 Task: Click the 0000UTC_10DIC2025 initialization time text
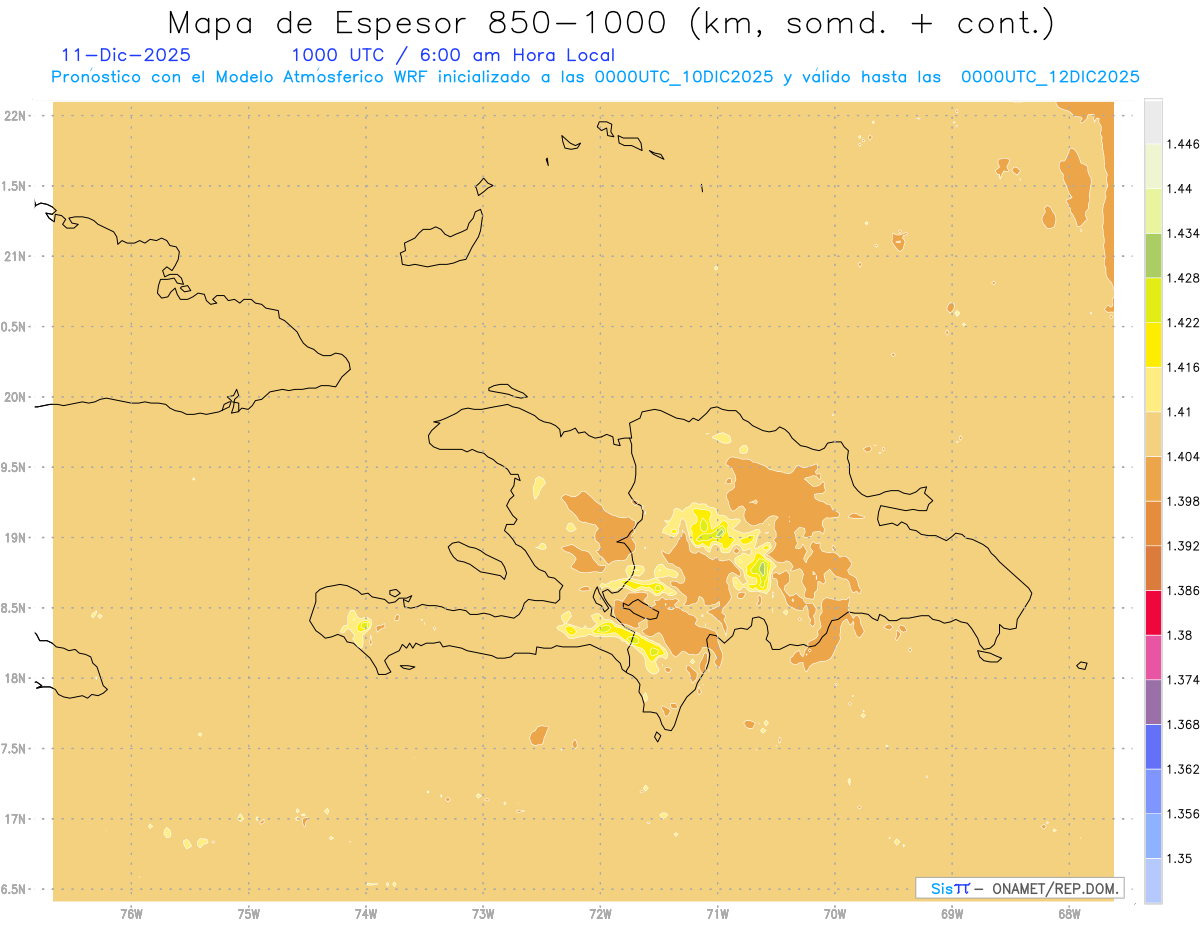click(683, 77)
